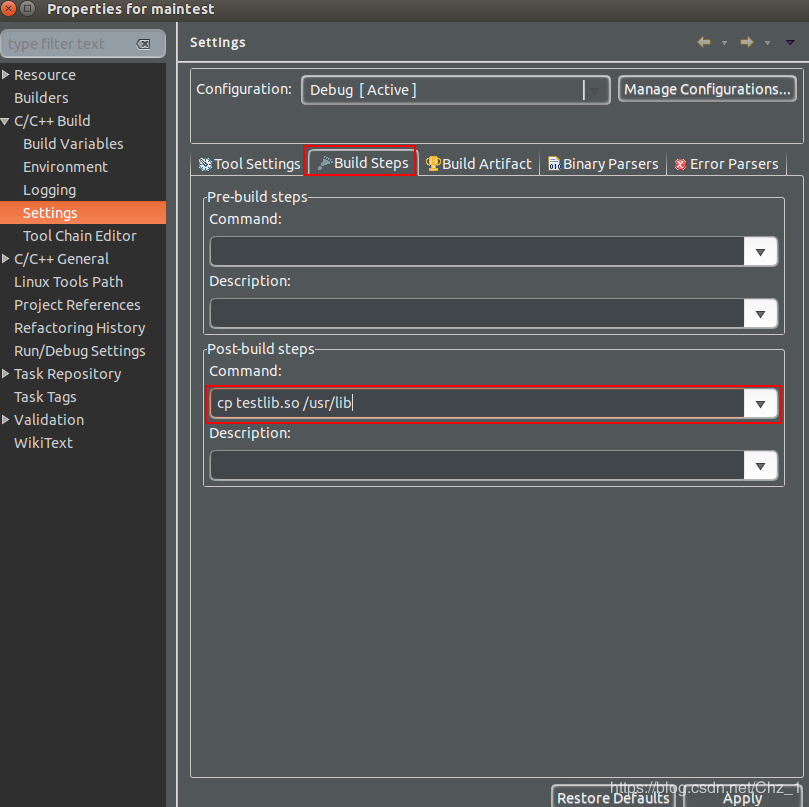The height and width of the screenshot is (807, 809).
Task: Select Logging page
Action: click(50, 190)
